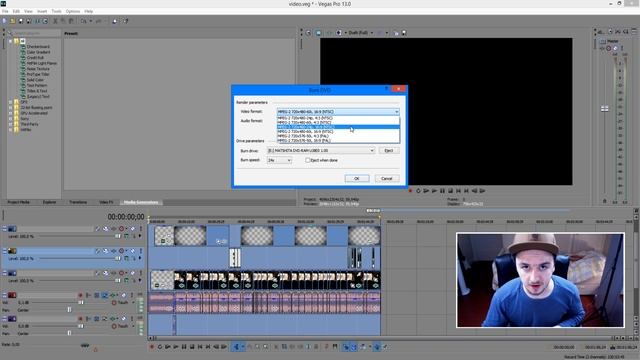Open the Insert menu
The height and width of the screenshot is (360, 640).
[x=42, y=11]
